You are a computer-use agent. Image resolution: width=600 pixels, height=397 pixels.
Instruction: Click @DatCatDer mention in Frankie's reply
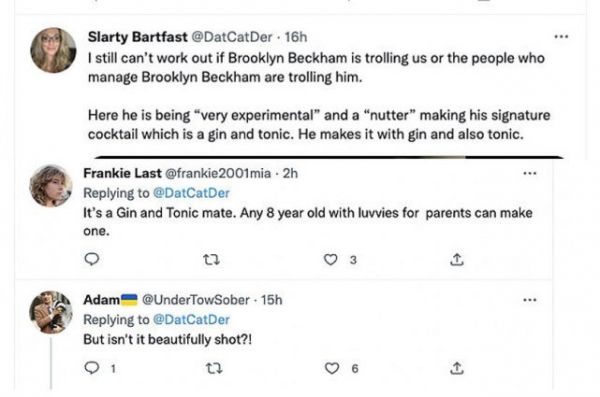191,193
